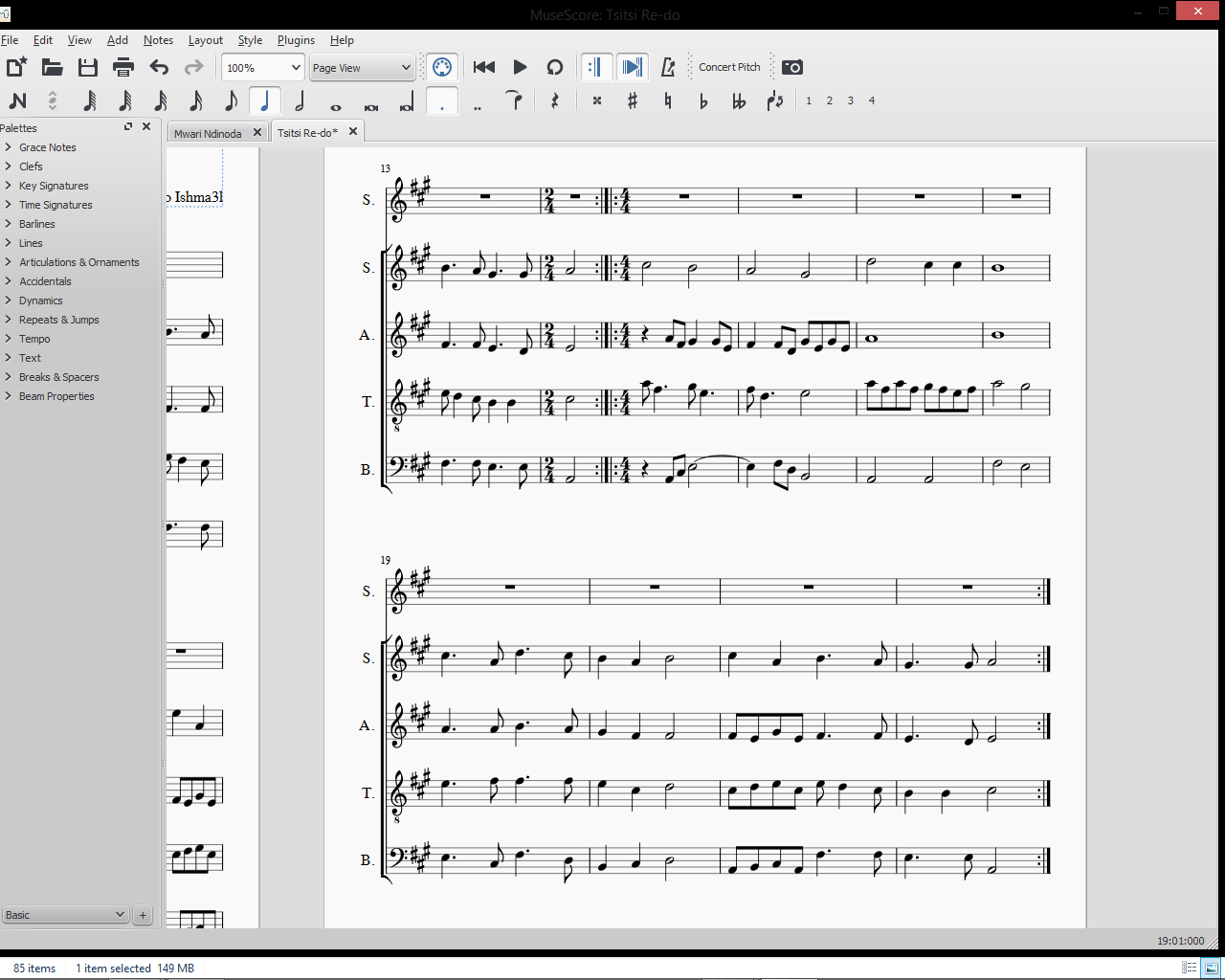Open a score file

[x=52, y=67]
